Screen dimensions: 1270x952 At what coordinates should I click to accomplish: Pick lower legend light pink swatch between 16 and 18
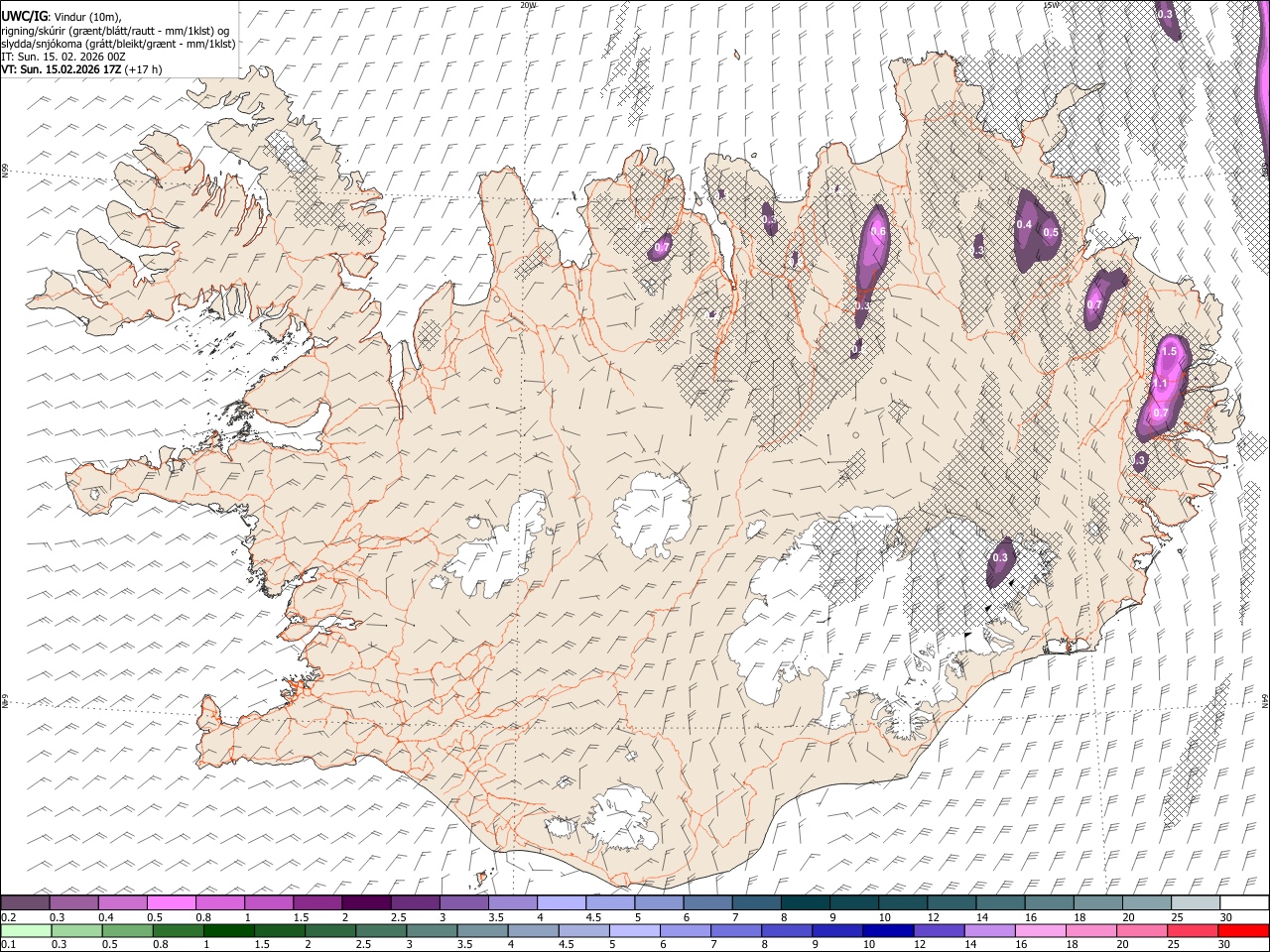click(x=1039, y=931)
